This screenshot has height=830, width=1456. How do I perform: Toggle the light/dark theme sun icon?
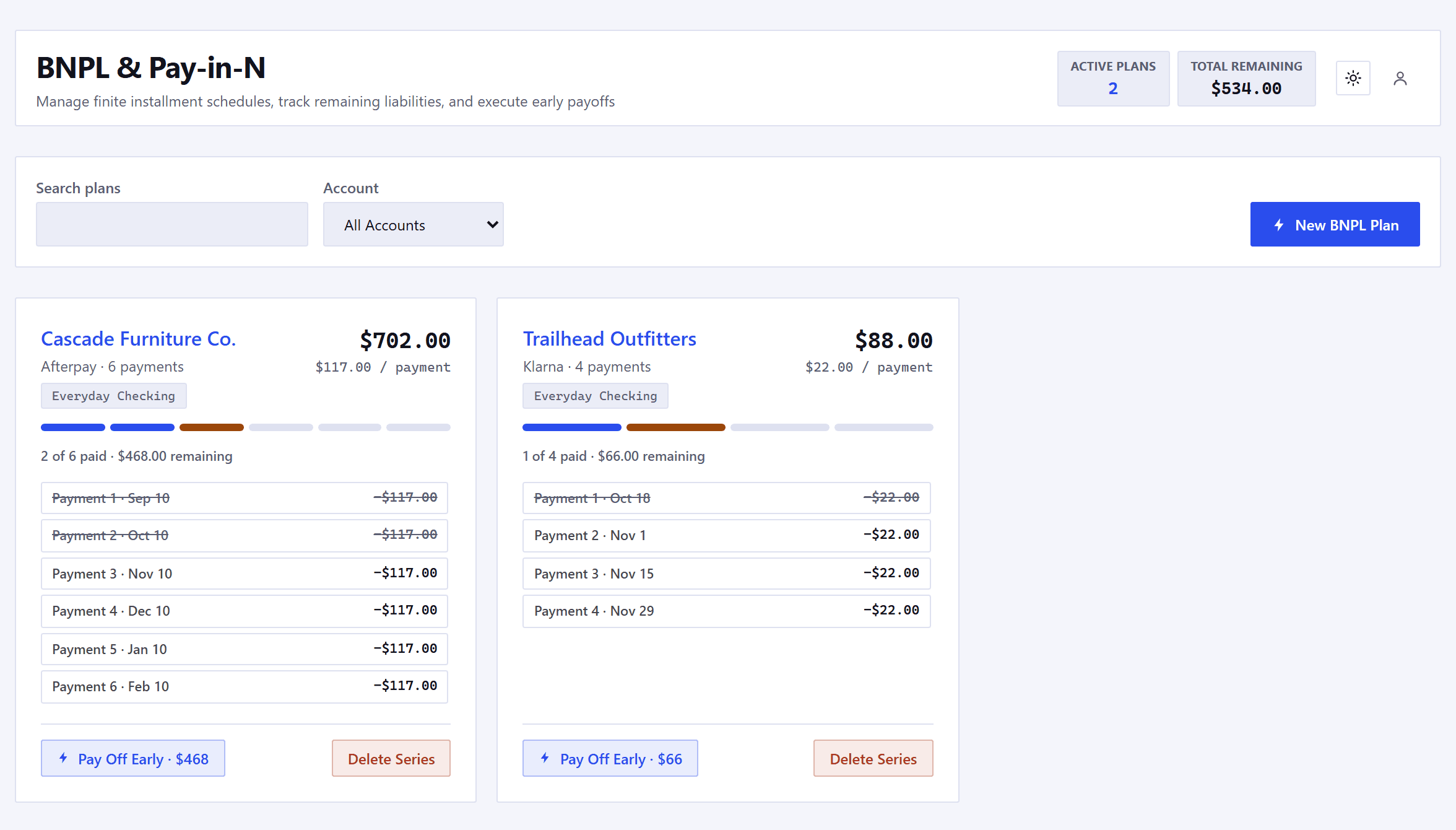point(1353,78)
